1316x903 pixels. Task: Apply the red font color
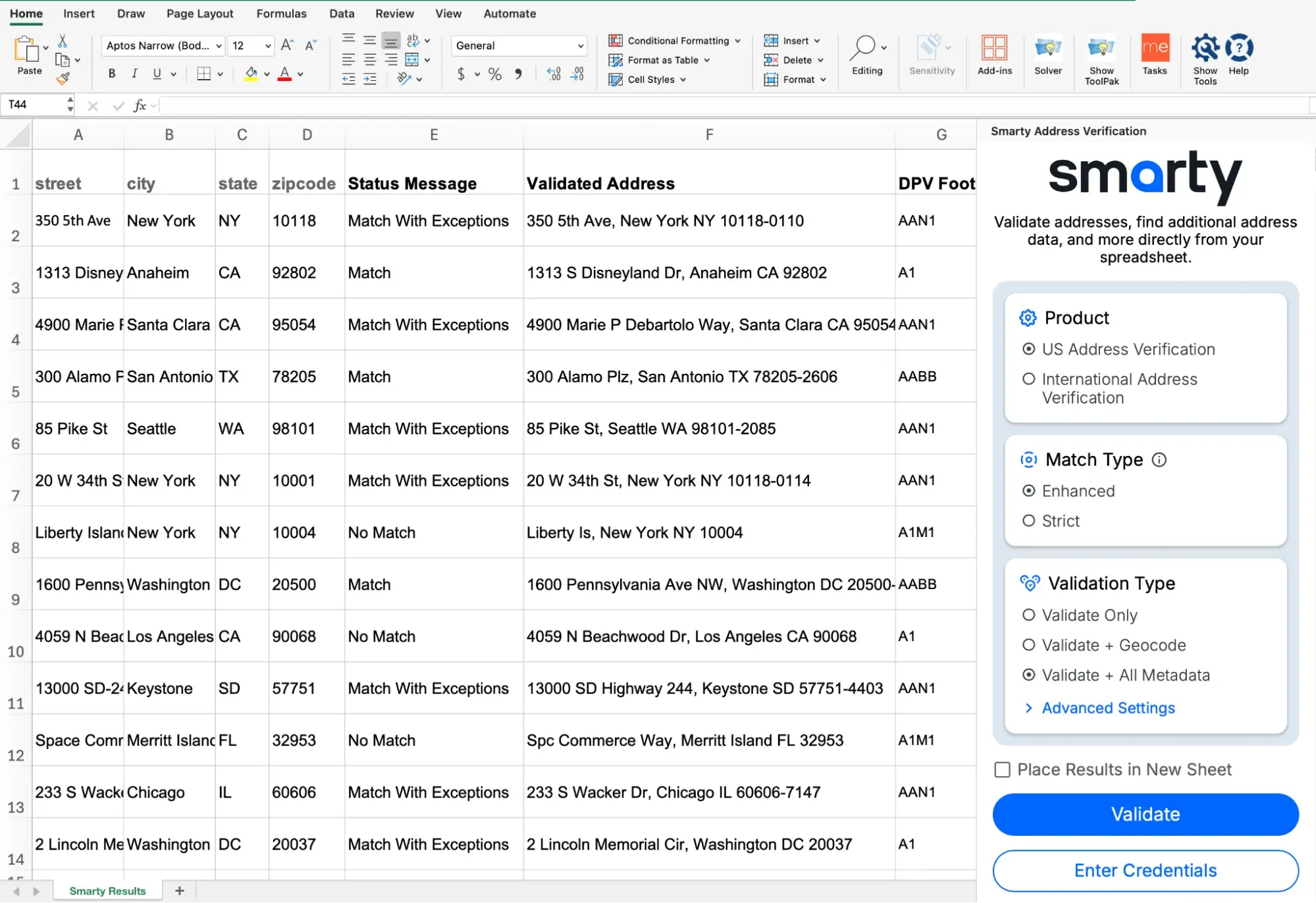[x=284, y=74]
